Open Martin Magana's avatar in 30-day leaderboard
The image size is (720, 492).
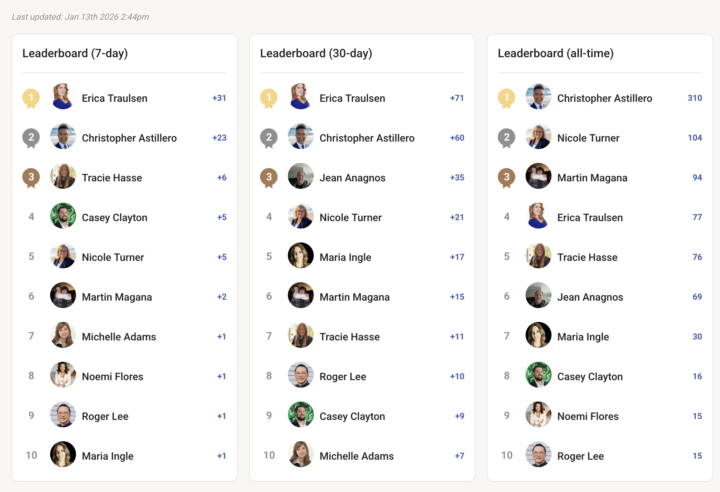(x=301, y=295)
